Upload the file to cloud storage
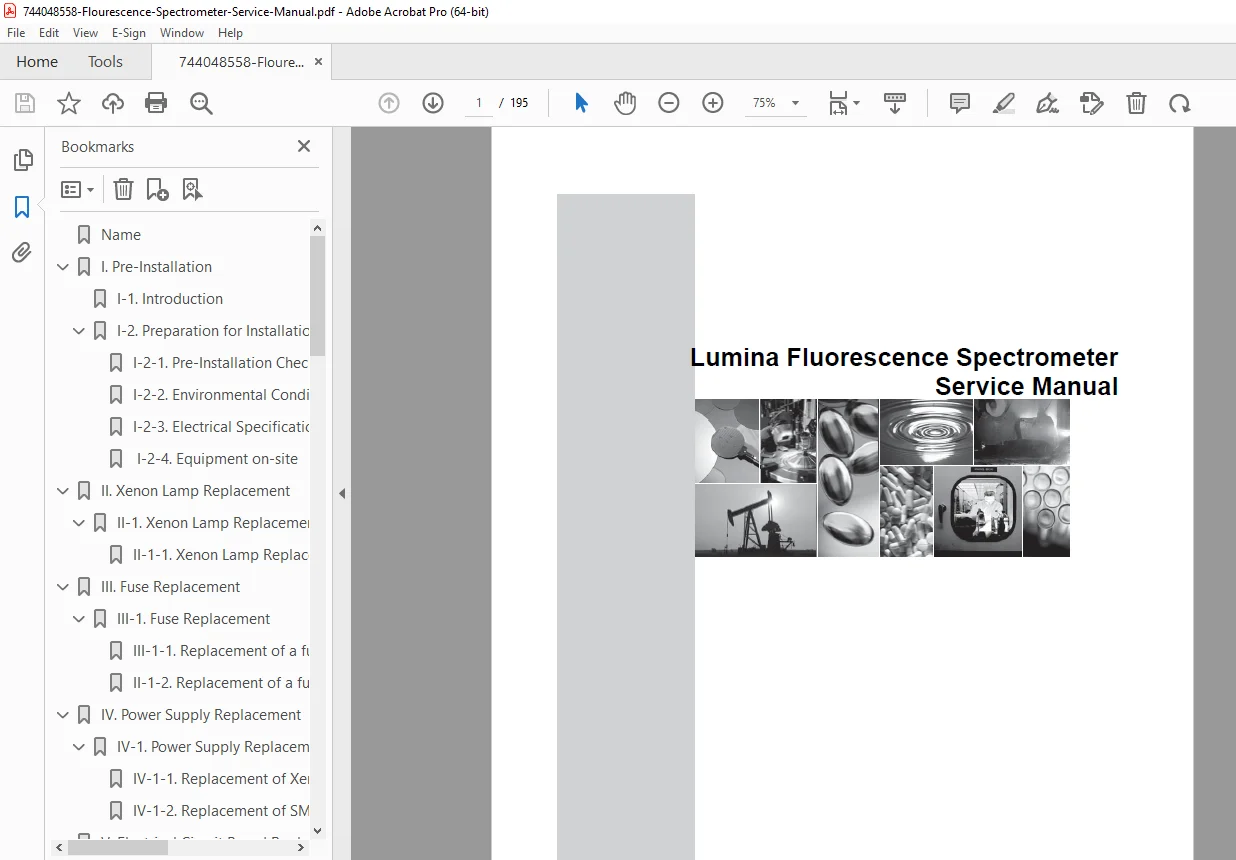Image resolution: width=1236 pixels, height=860 pixels. (x=113, y=103)
